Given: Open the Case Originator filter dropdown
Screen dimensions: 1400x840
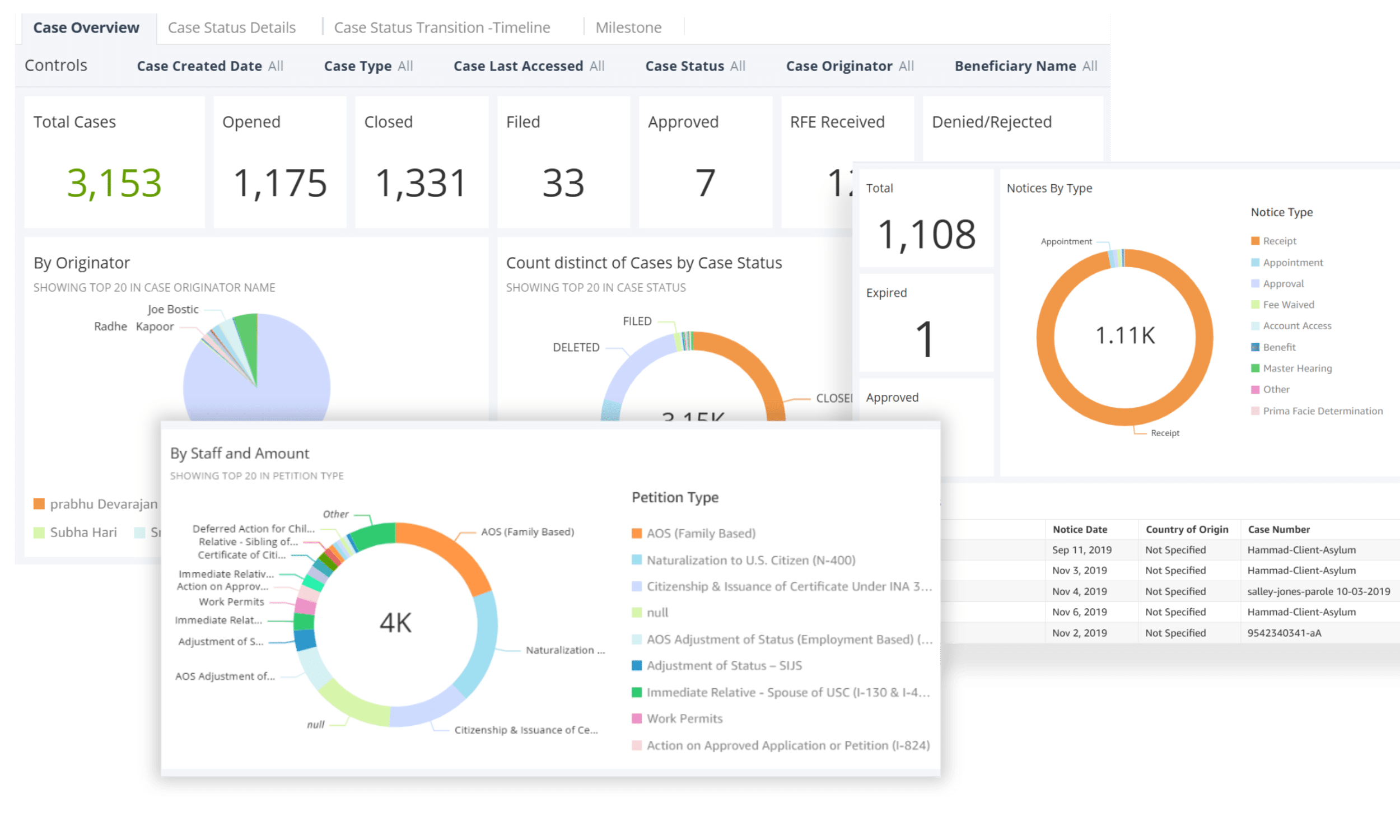Looking at the screenshot, I should click(x=850, y=66).
